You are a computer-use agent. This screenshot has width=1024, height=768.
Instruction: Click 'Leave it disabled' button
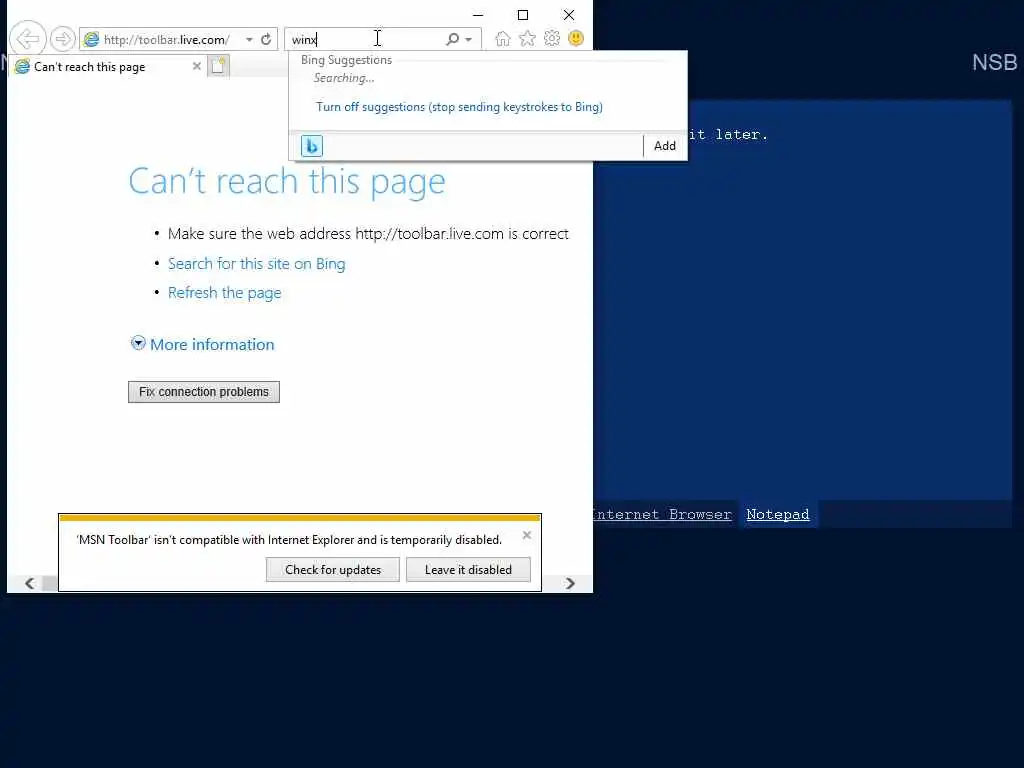click(468, 569)
